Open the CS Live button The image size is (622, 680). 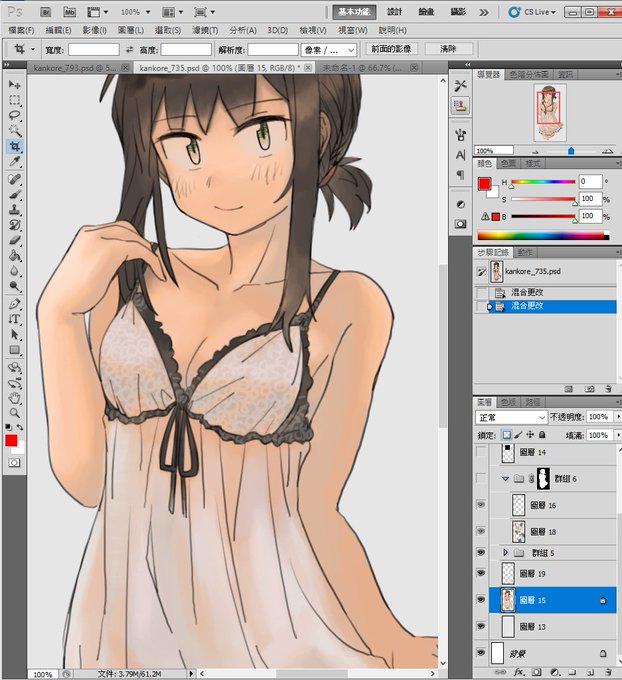(x=533, y=12)
